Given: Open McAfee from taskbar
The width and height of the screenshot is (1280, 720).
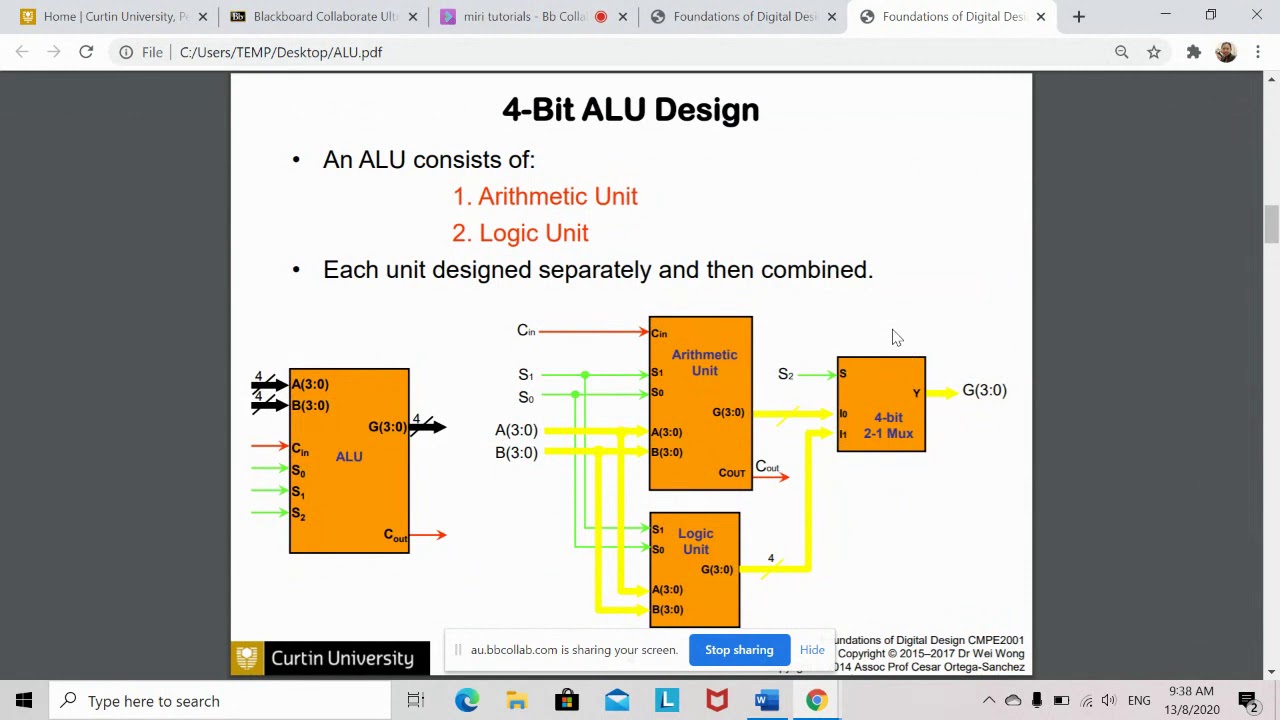Looking at the screenshot, I should (x=717, y=701).
